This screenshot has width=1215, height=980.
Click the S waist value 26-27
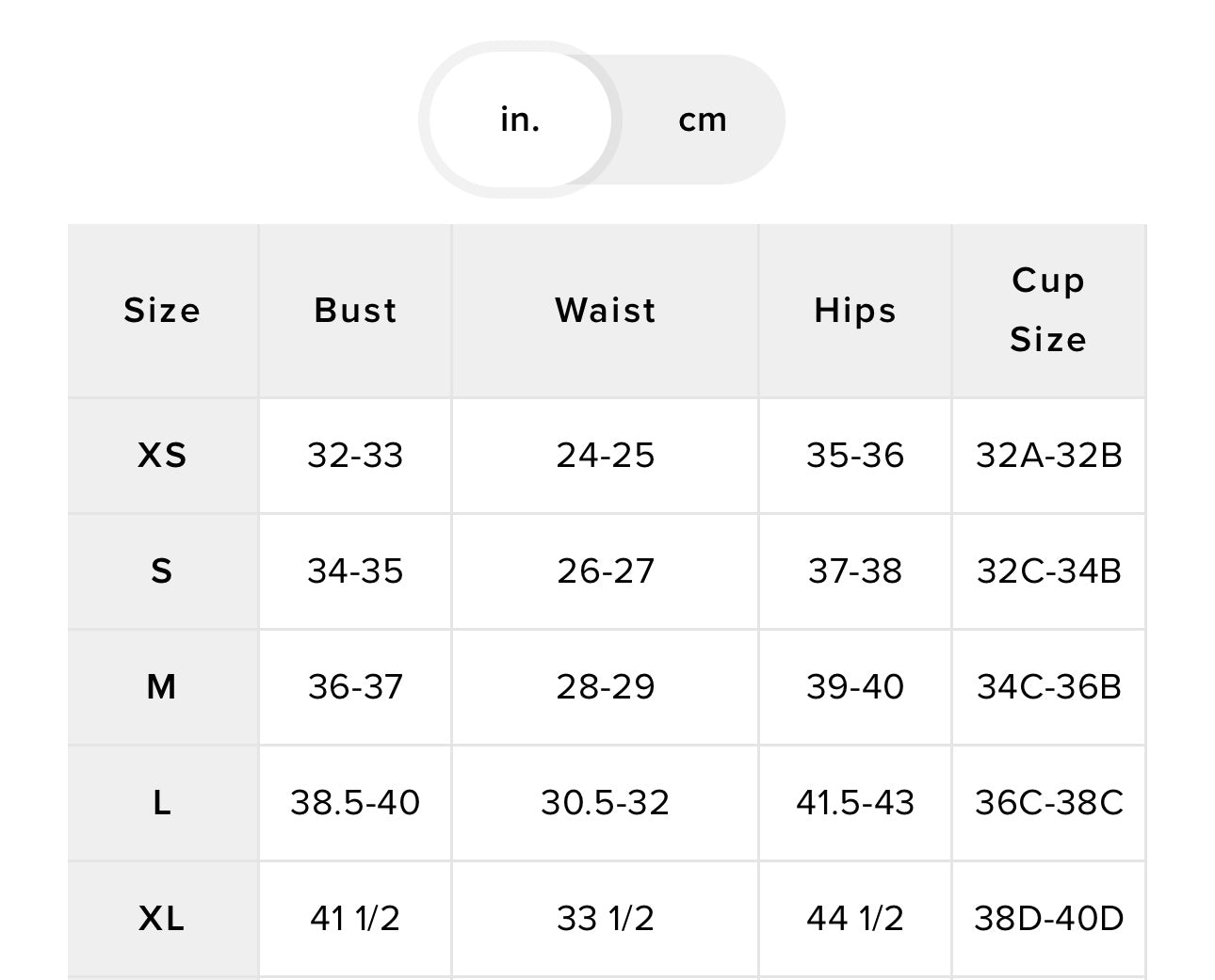tap(605, 571)
